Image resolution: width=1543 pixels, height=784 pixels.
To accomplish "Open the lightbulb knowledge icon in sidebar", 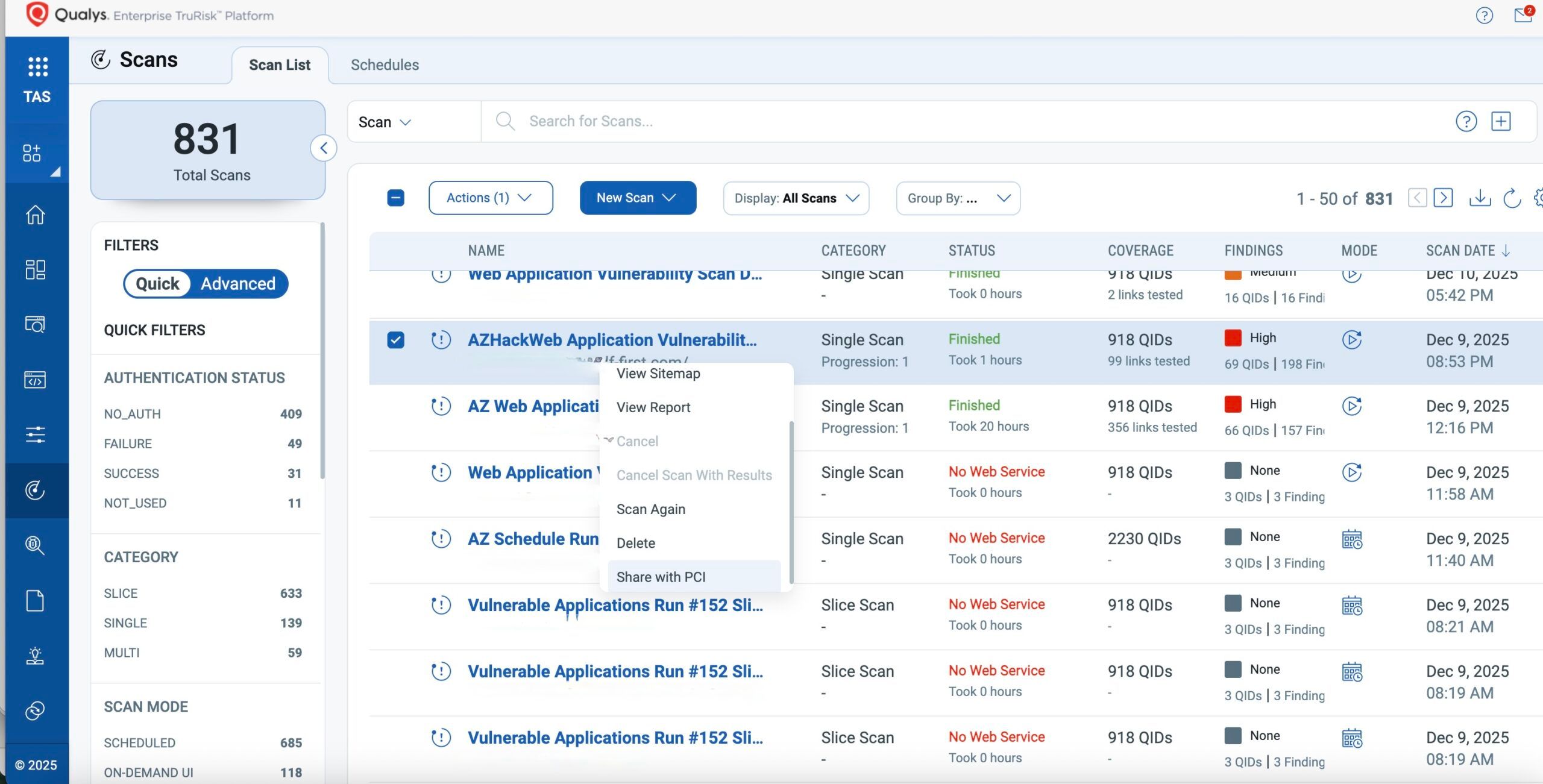I will pyautogui.click(x=35, y=656).
